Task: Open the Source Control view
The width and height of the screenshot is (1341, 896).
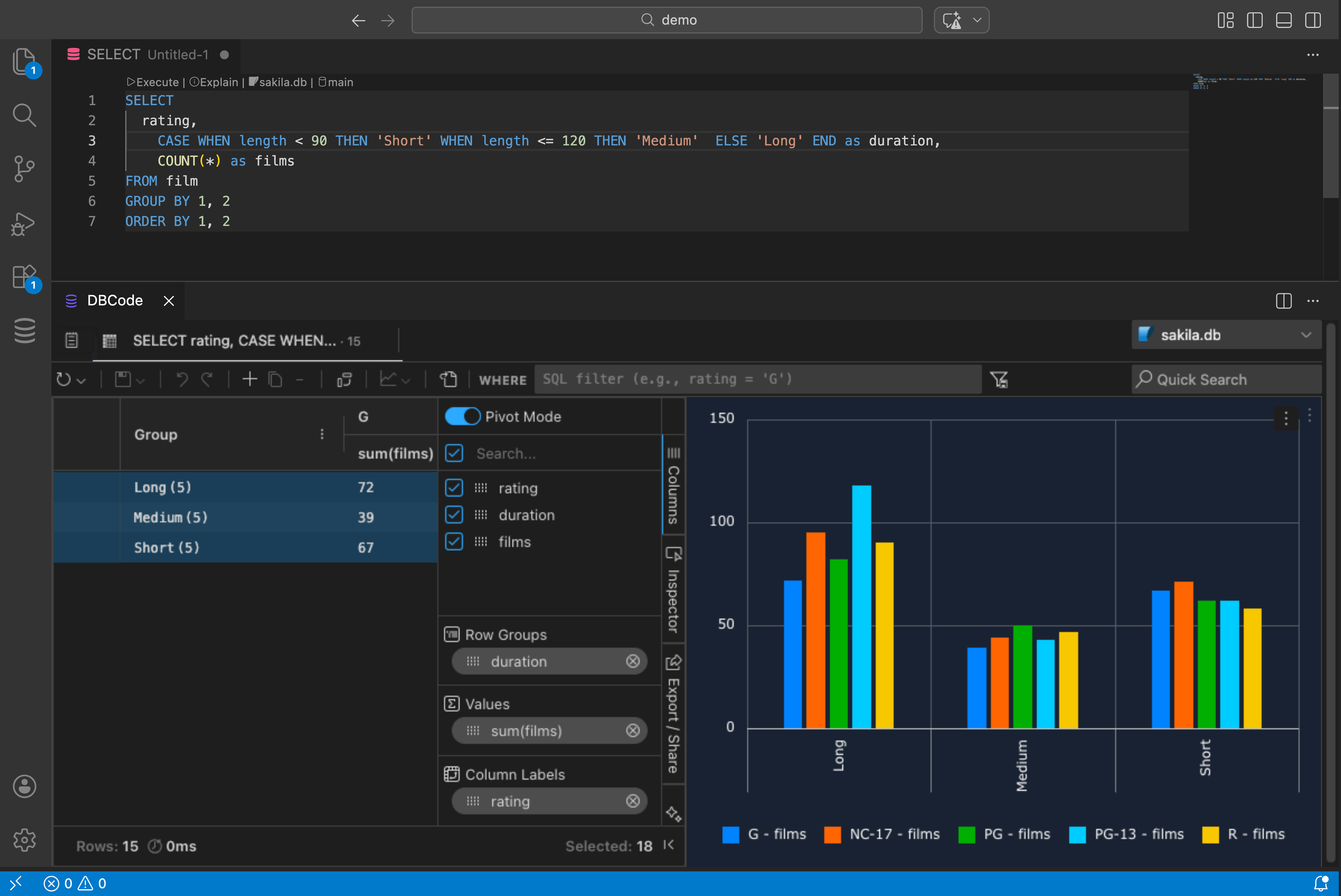Action: point(24,169)
